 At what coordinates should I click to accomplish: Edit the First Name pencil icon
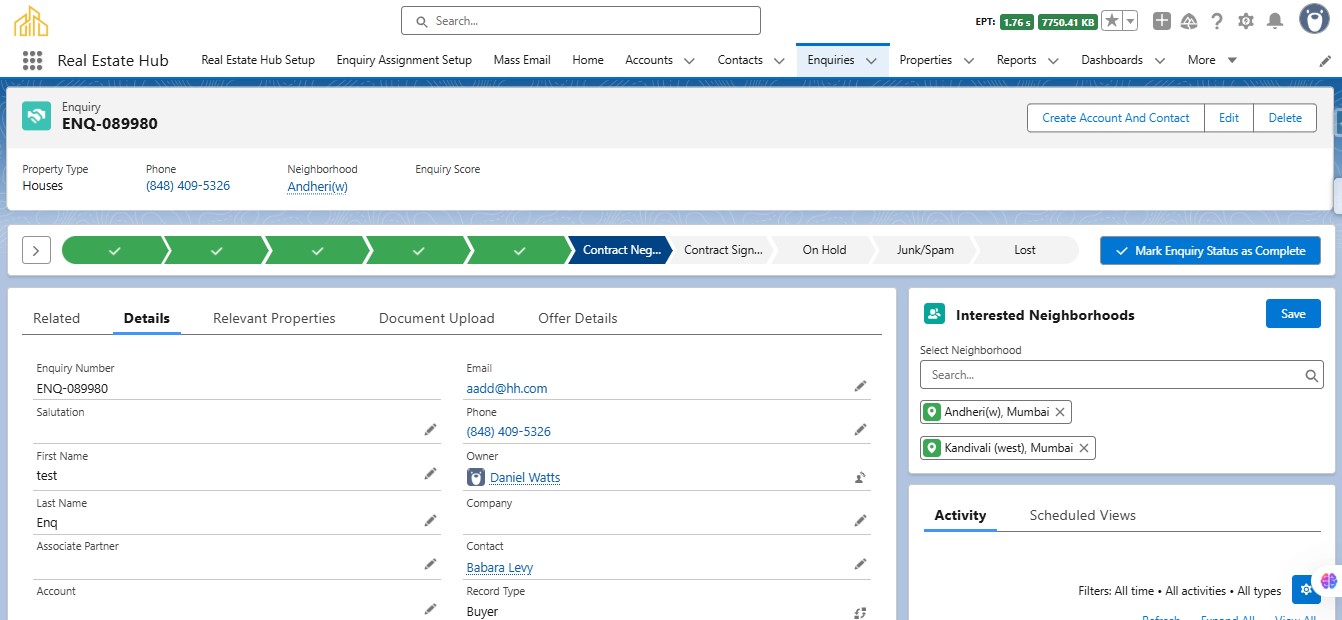(x=430, y=474)
